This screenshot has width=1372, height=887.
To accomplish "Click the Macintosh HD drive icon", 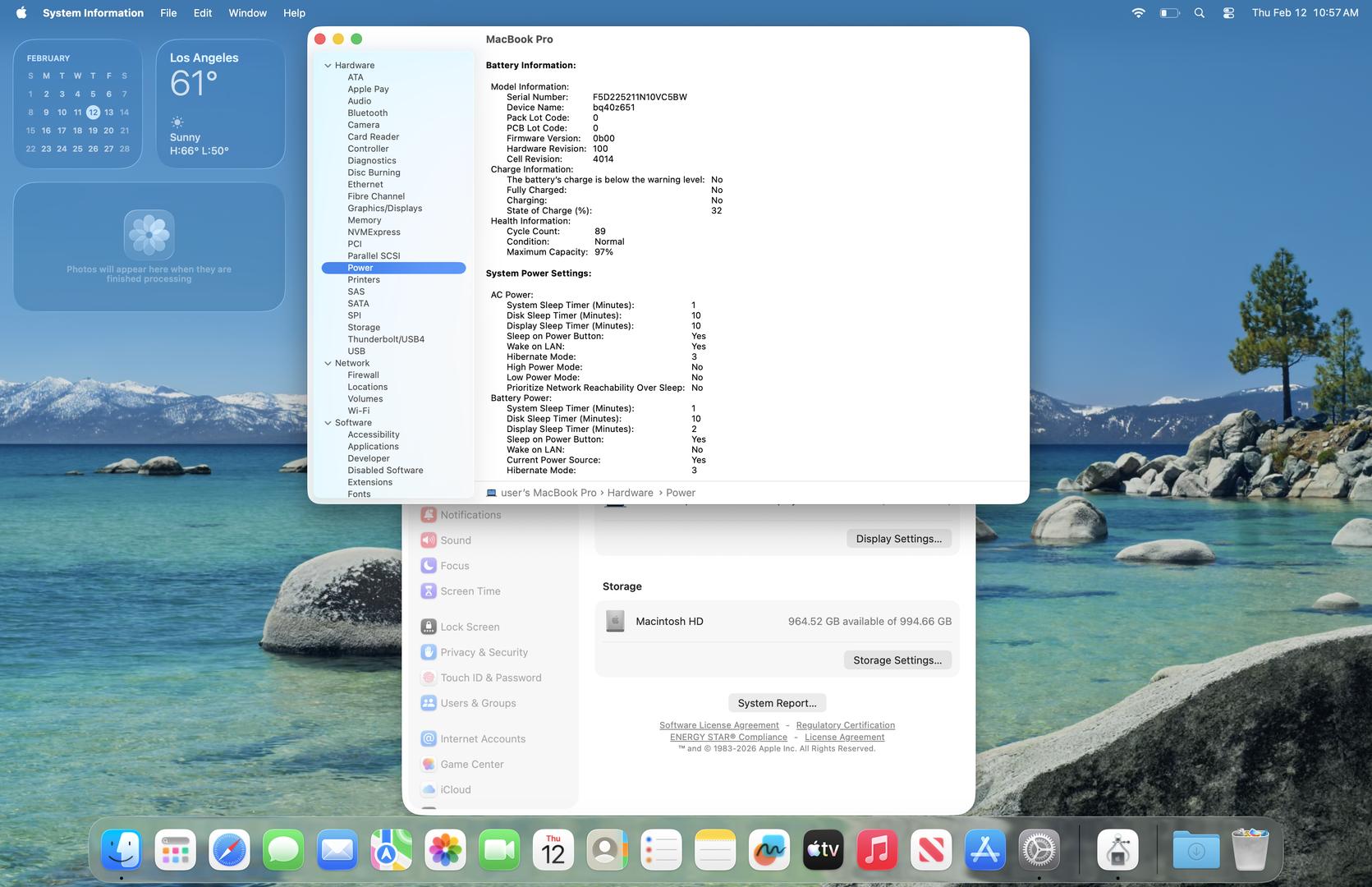I will coord(615,622).
